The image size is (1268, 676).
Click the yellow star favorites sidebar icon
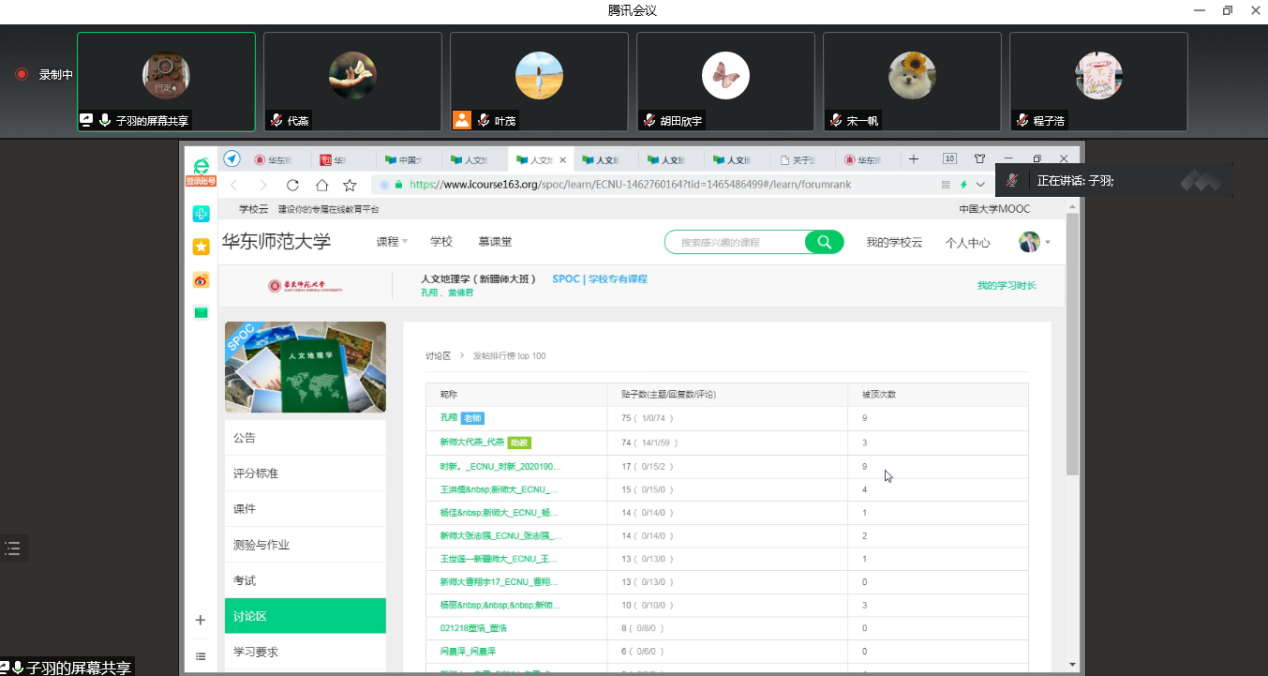(201, 247)
